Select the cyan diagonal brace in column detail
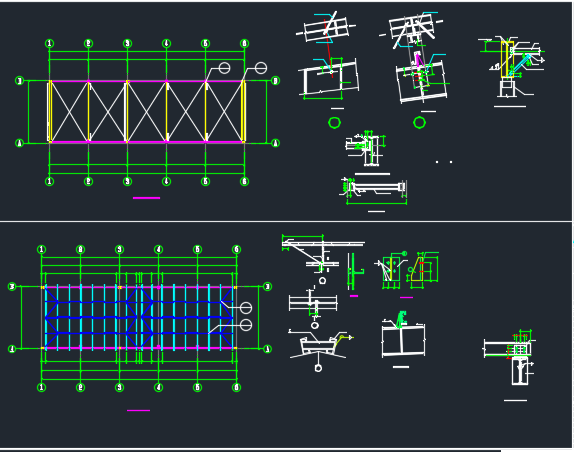The image size is (574, 452). (x=520, y=65)
